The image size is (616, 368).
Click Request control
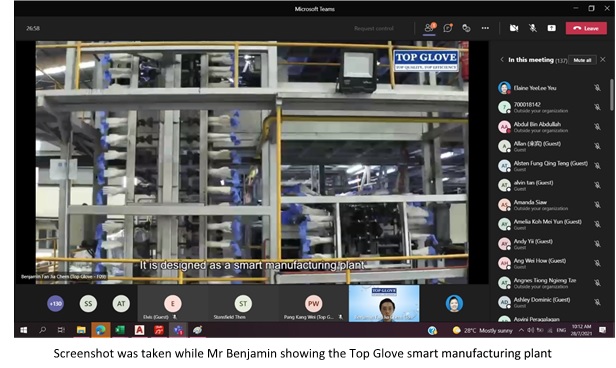(x=374, y=28)
